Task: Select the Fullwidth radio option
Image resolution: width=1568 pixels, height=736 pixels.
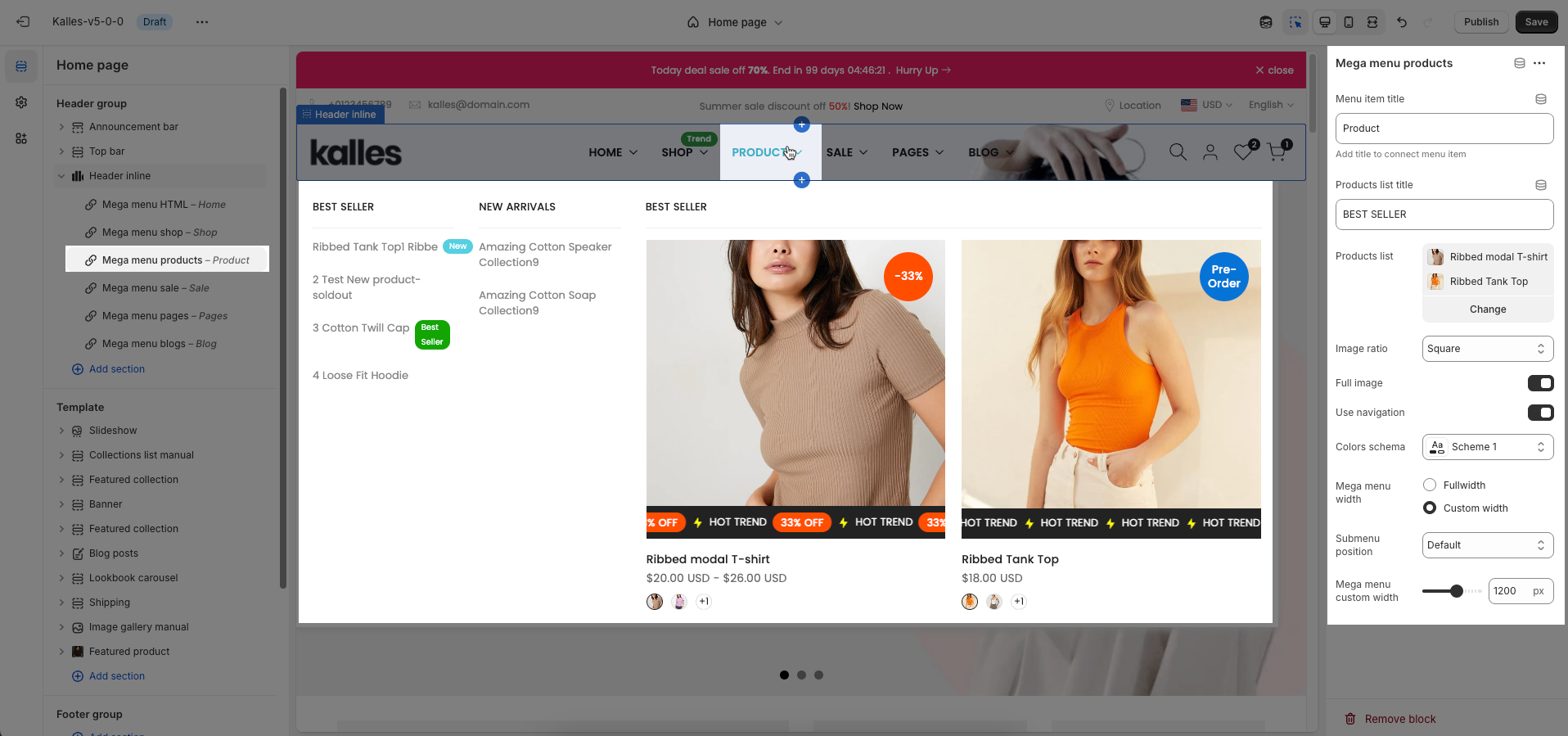Action: tap(1430, 485)
